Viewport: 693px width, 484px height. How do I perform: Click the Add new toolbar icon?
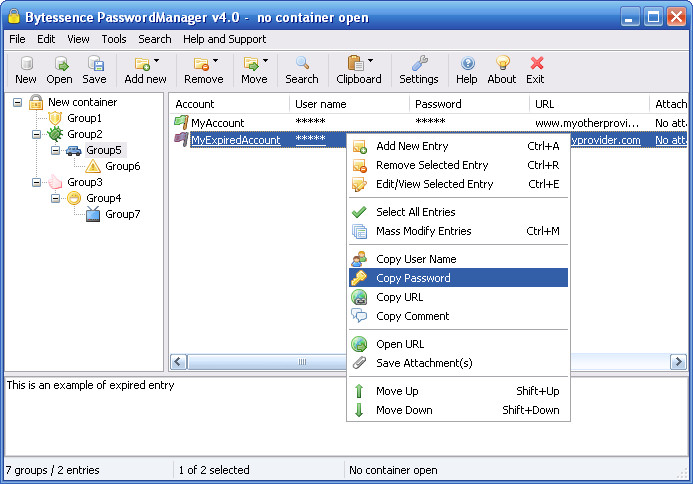pyautogui.click(x=142, y=64)
